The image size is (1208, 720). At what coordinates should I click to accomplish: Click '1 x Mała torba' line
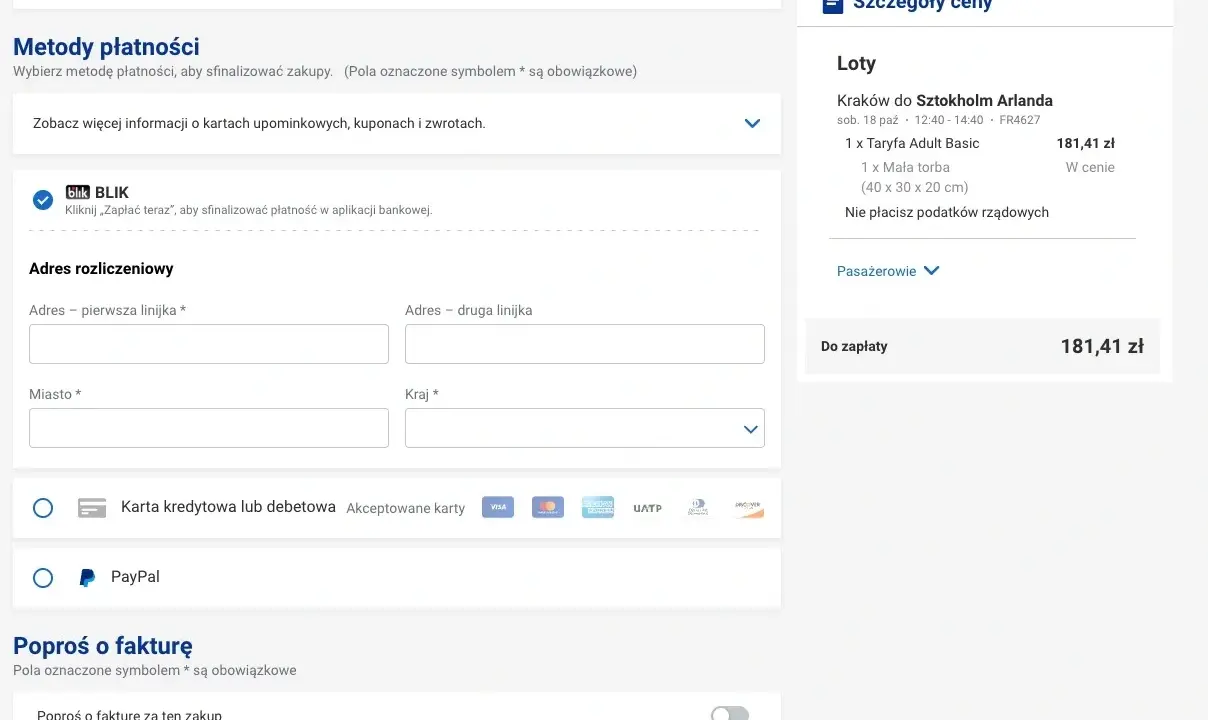pos(905,168)
